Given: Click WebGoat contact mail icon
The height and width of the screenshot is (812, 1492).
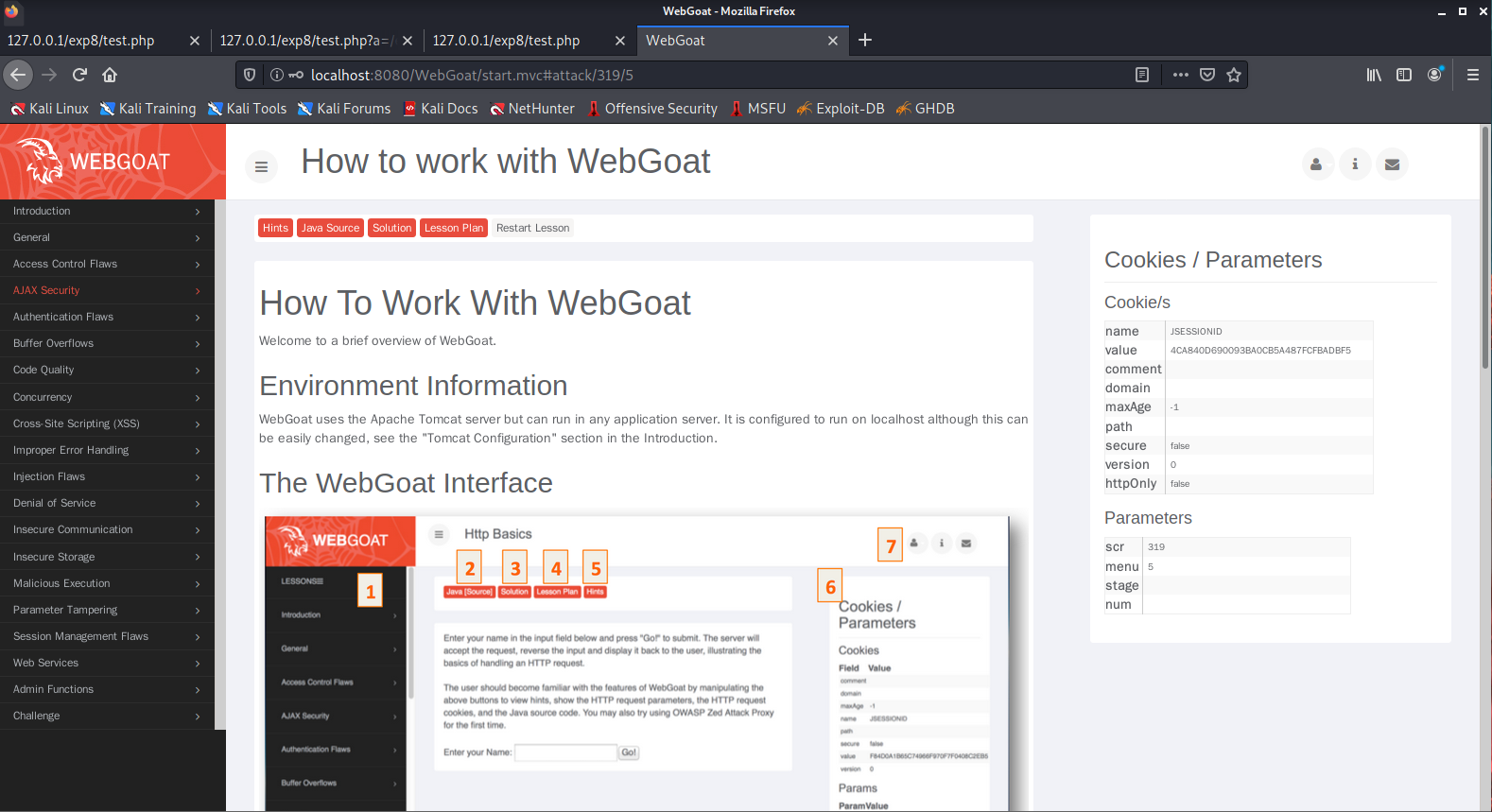Looking at the screenshot, I should point(1393,164).
